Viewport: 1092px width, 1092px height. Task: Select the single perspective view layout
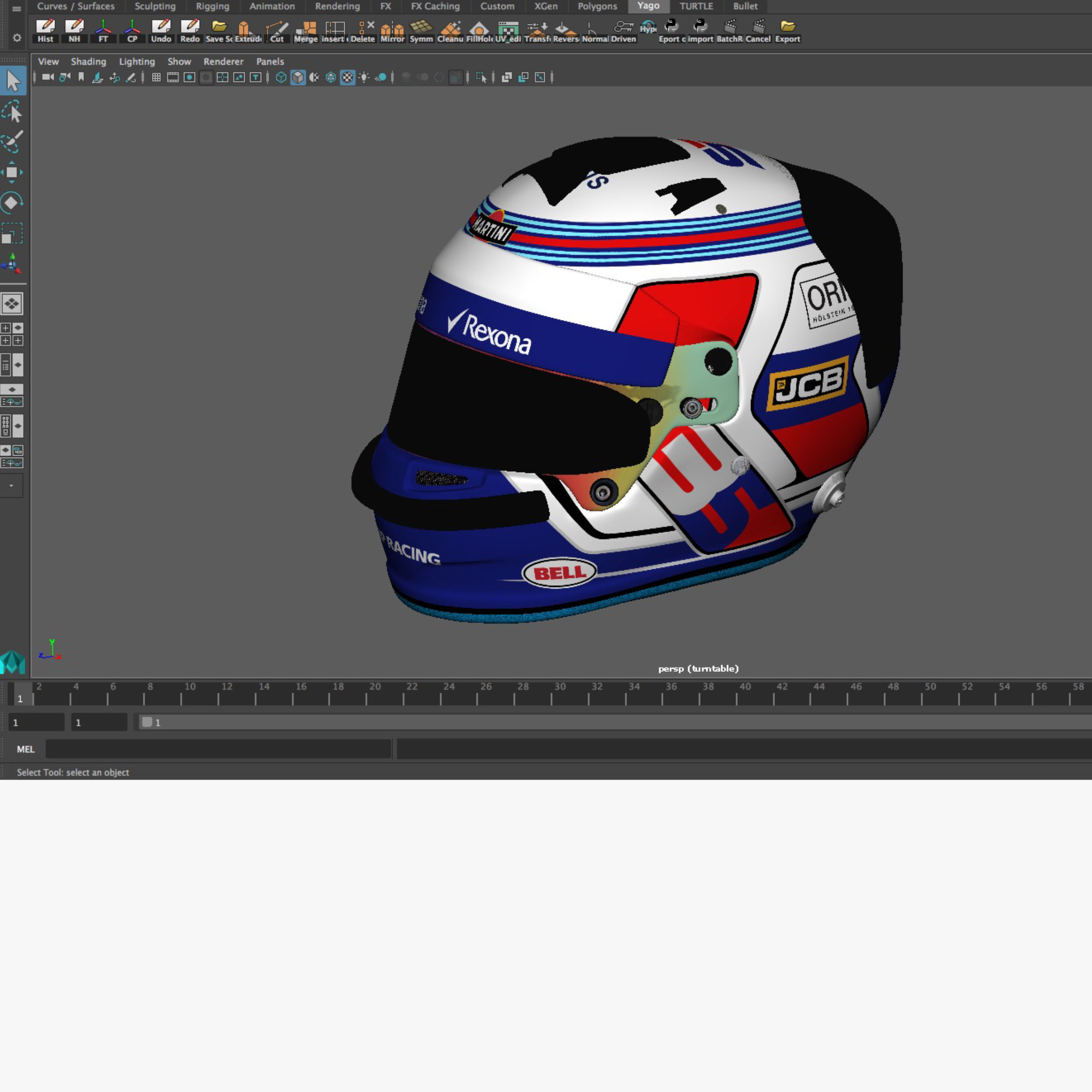pos(12,304)
